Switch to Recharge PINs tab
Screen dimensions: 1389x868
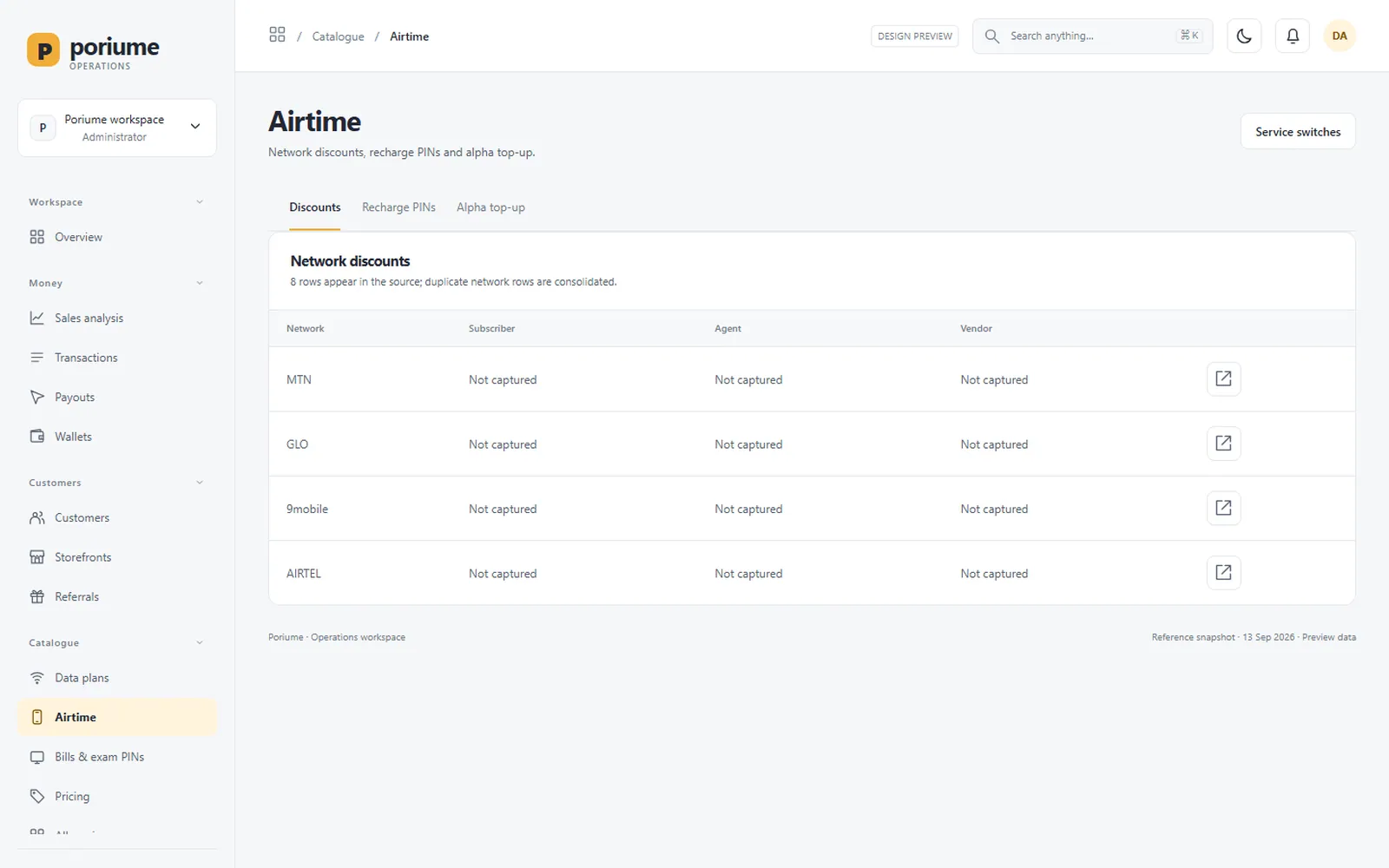point(398,207)
